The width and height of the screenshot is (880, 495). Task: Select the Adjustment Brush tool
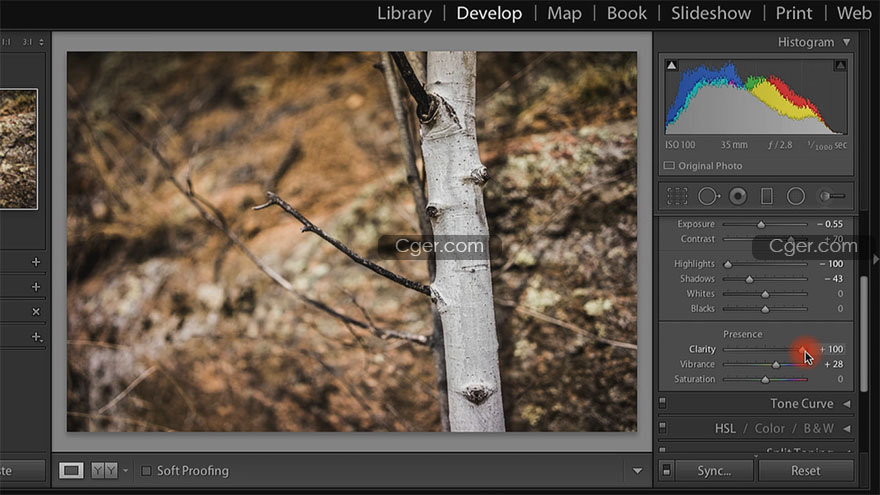click(x=832, y=196)
